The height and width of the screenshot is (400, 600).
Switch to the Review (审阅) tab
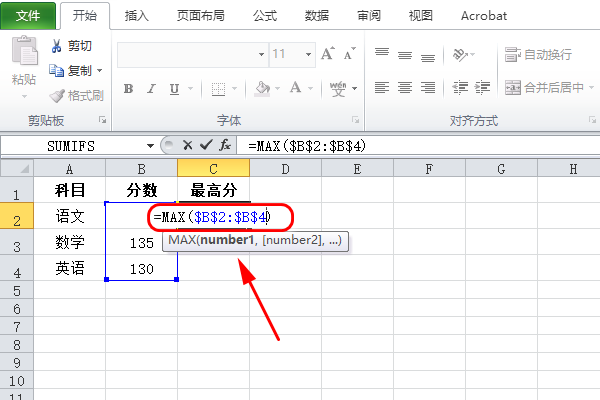[x=368, y=16]
